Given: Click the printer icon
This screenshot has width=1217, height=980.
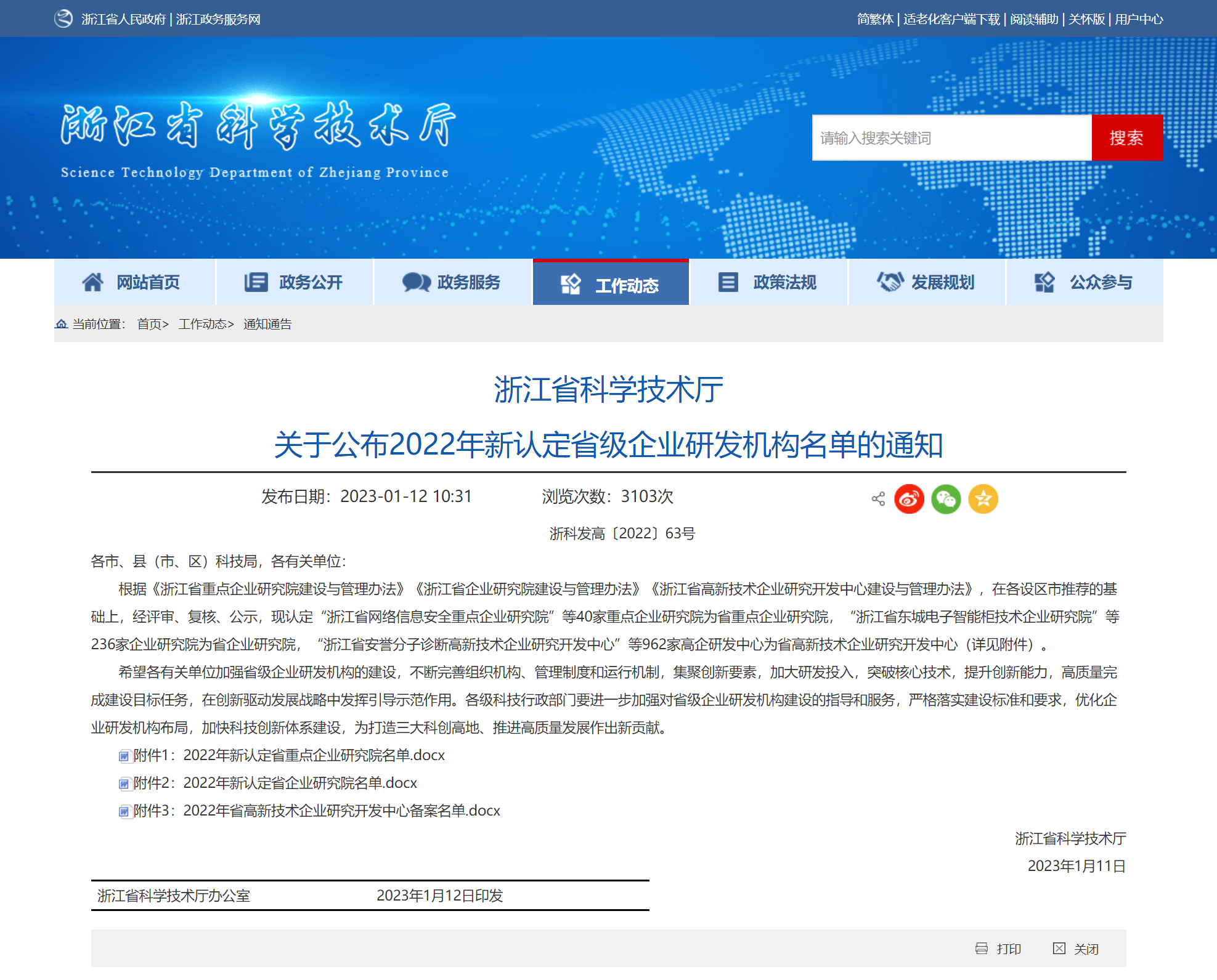Looking at the screenshot, I should (982, 949).
